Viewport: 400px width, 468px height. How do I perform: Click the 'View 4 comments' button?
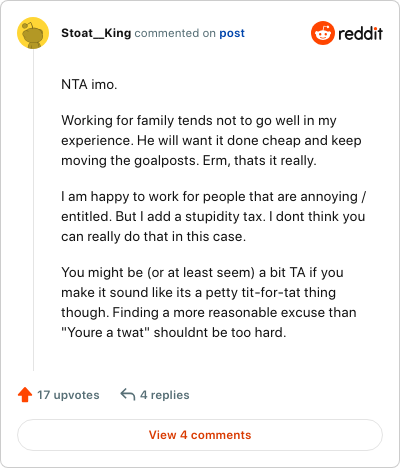point(200,435)
